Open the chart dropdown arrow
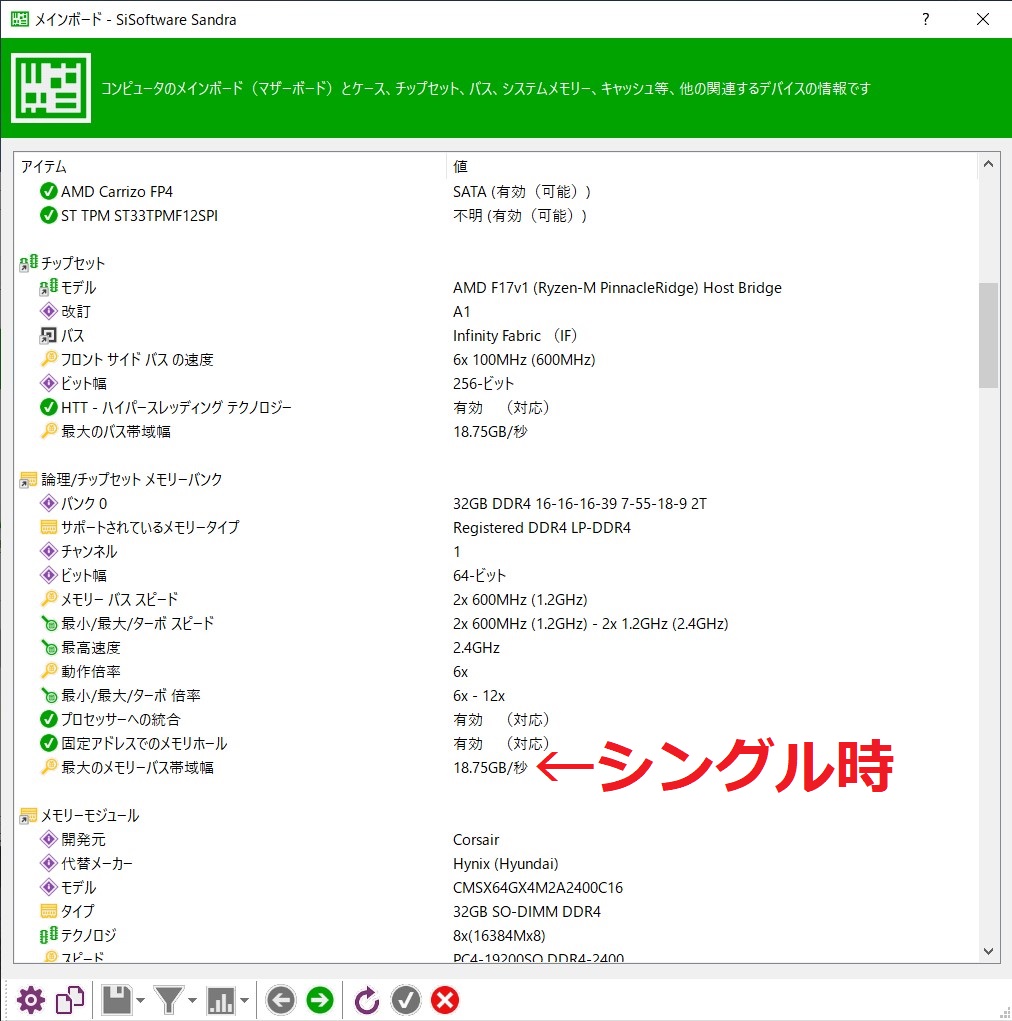1012x1021 pixels. [244, 1000]
